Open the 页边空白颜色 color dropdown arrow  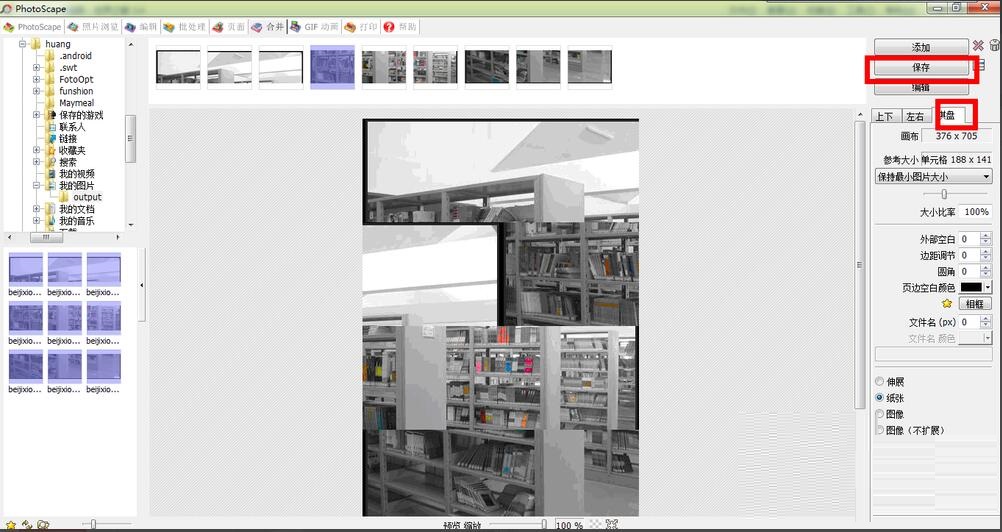pyautogui.click(x=987, y=287)
